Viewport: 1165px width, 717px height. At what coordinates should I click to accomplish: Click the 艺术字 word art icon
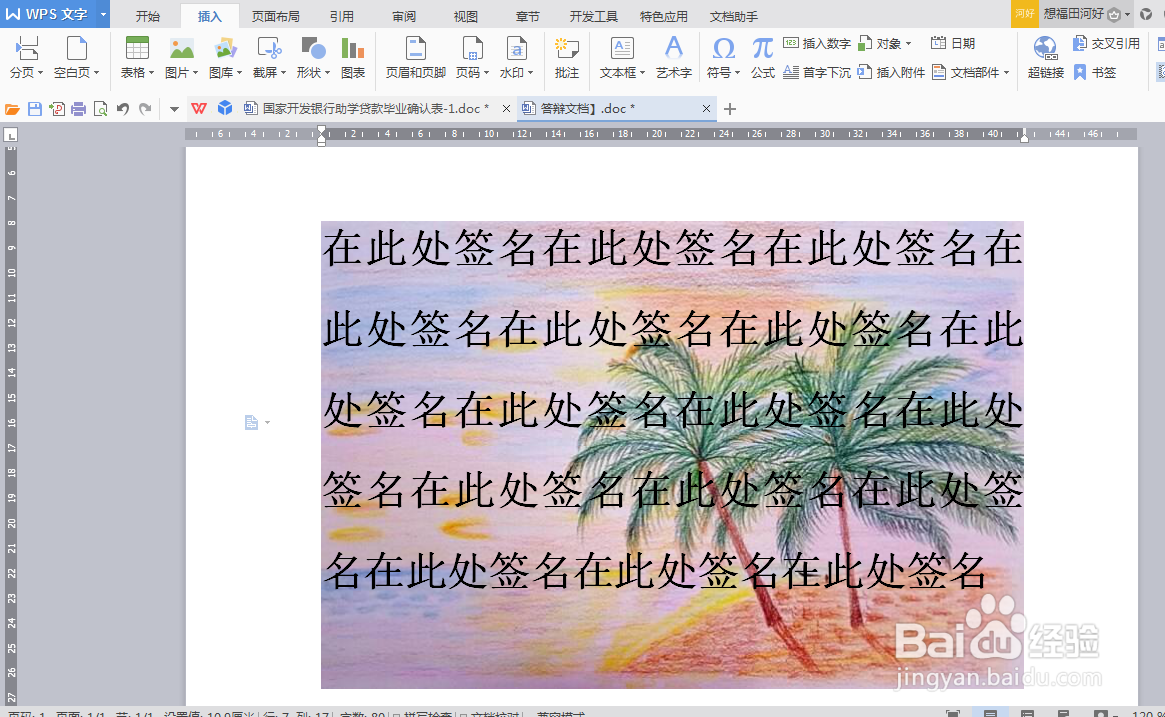tap(673, 49)
